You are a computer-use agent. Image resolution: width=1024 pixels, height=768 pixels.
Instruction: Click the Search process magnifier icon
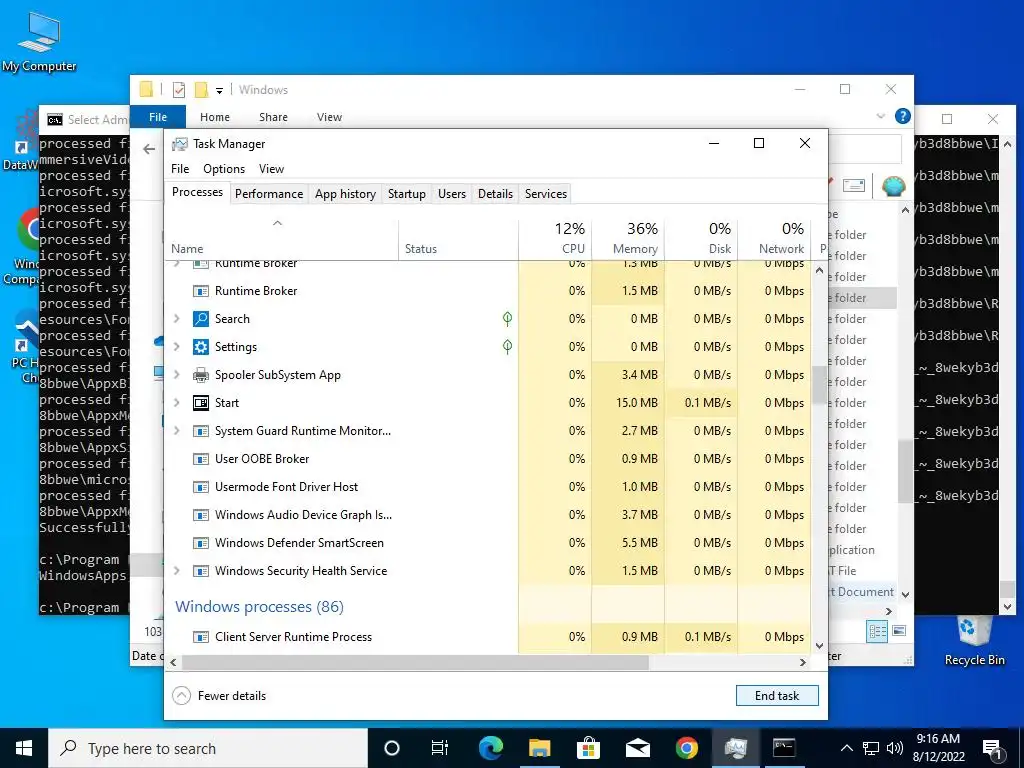200,319
